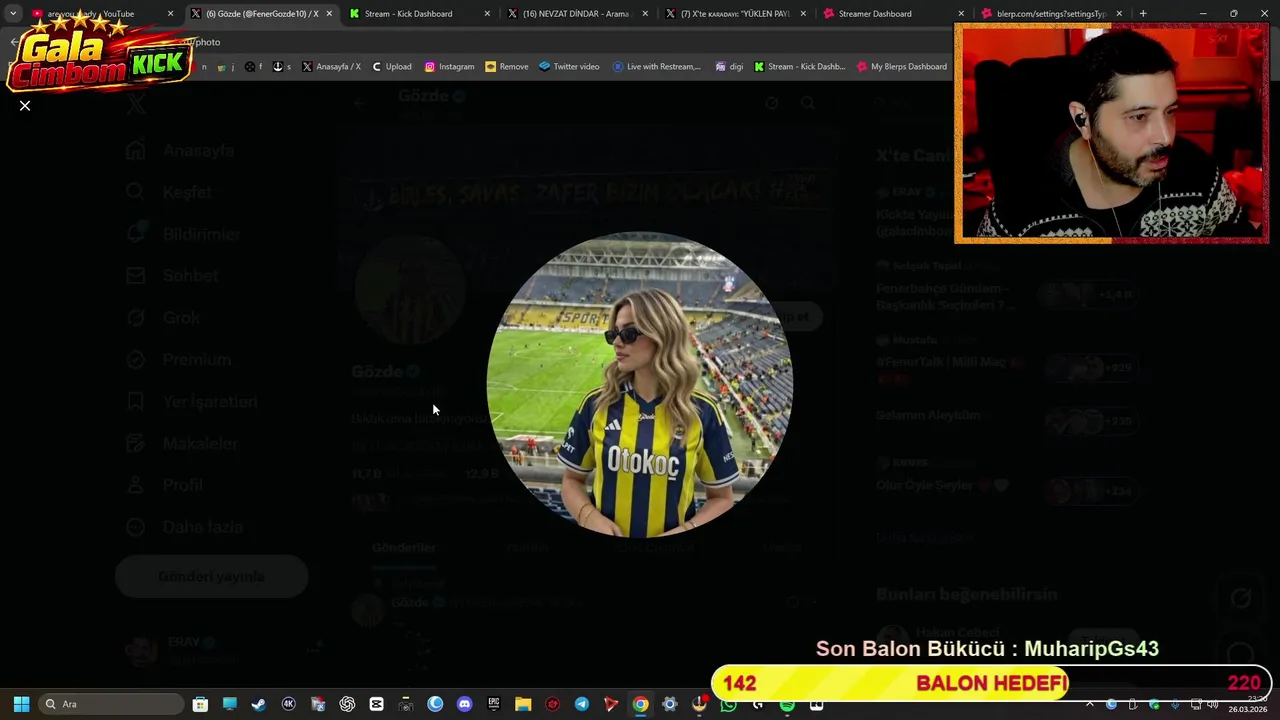Click the BALON HEDEFİ progress bar
This screenshot has height=720, width=1280.
point(991,684)
